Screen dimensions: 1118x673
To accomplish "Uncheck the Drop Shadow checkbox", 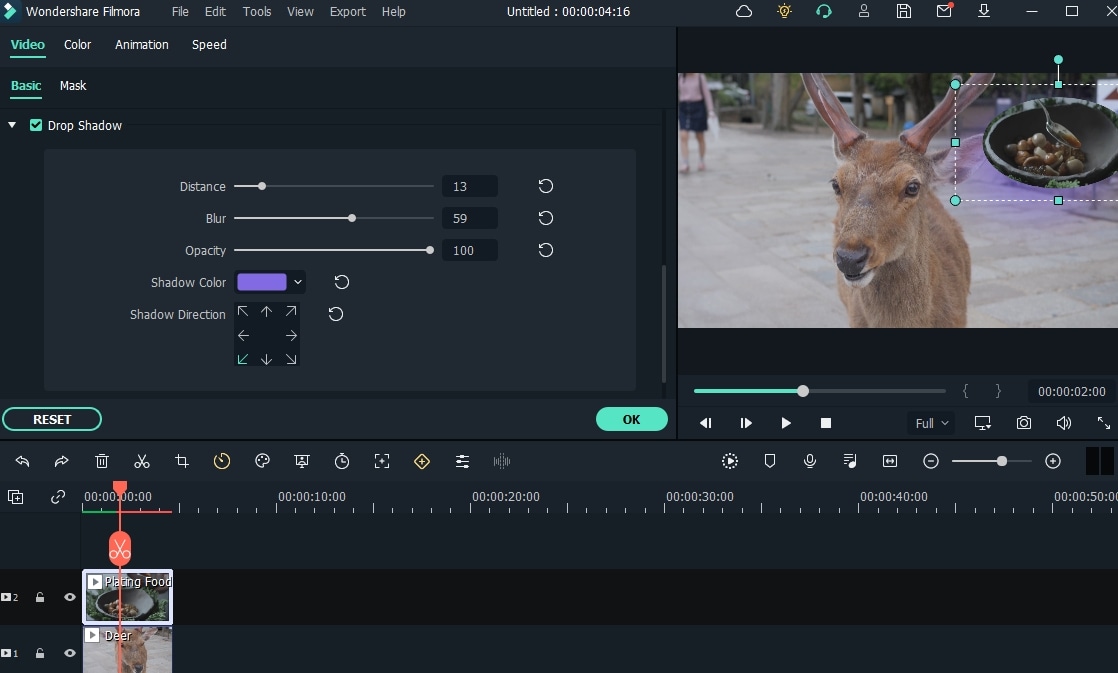I will point(36,126).
